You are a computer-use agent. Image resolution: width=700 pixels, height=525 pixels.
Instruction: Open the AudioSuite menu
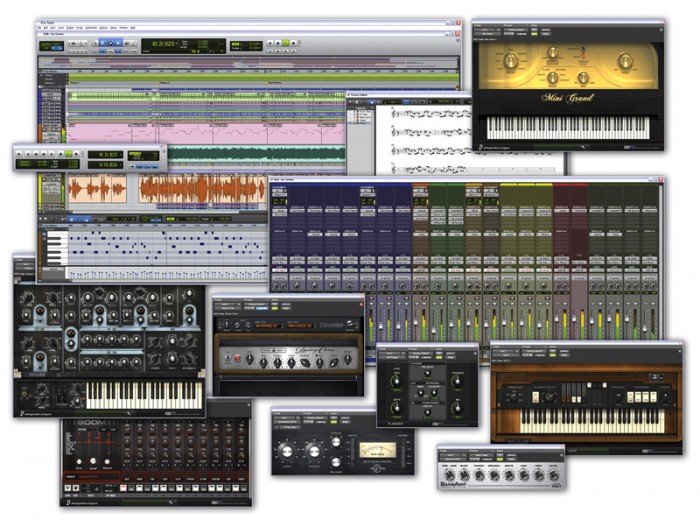click(x=91, y=28)
